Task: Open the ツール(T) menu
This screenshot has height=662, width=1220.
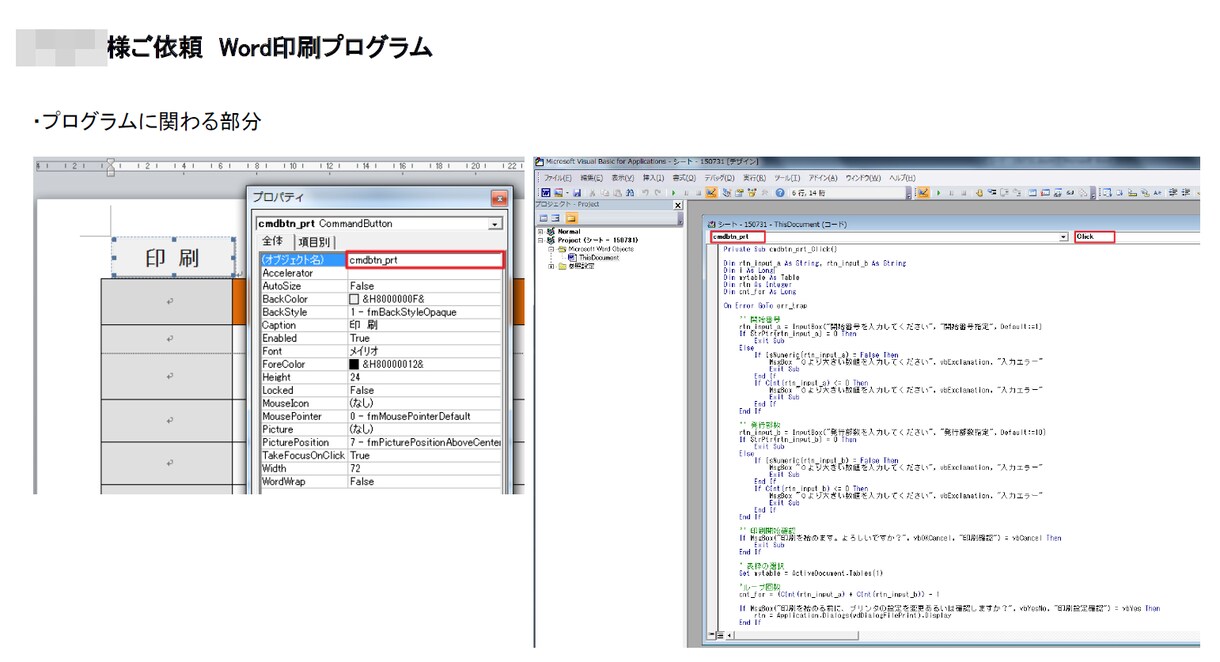Action: tap(787, 178)
